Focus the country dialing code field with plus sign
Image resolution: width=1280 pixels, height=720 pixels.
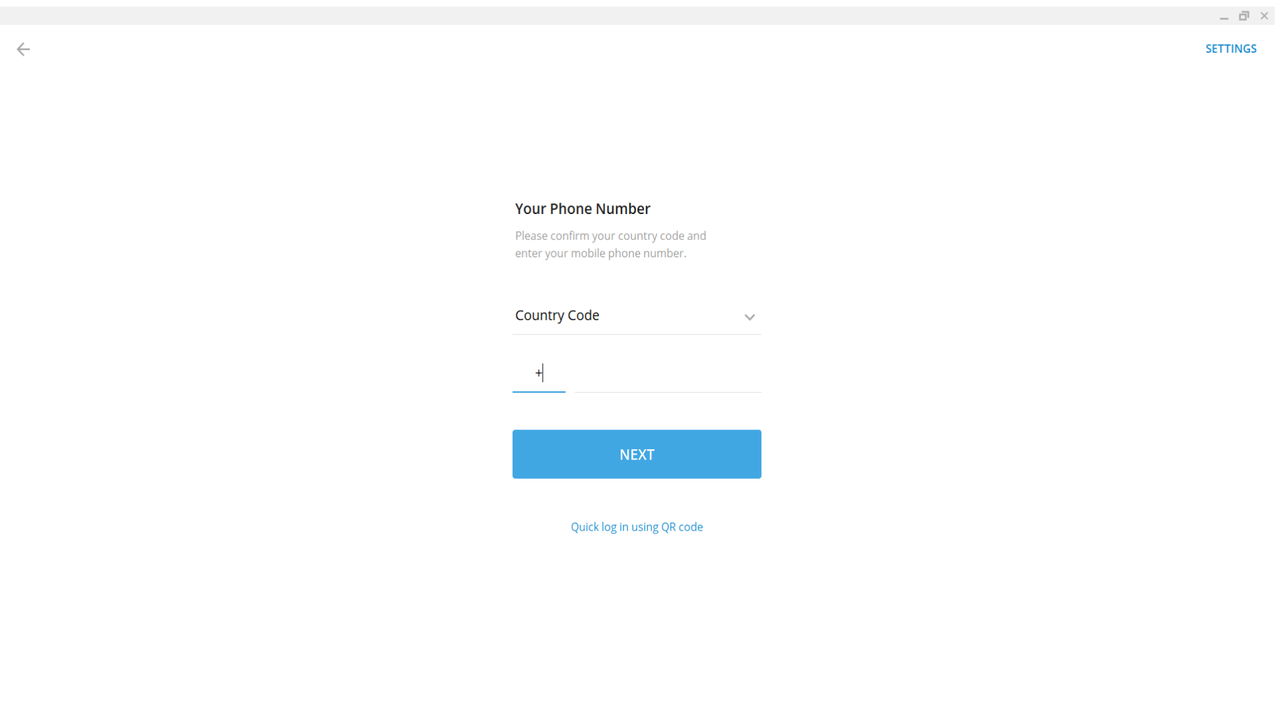539,373
